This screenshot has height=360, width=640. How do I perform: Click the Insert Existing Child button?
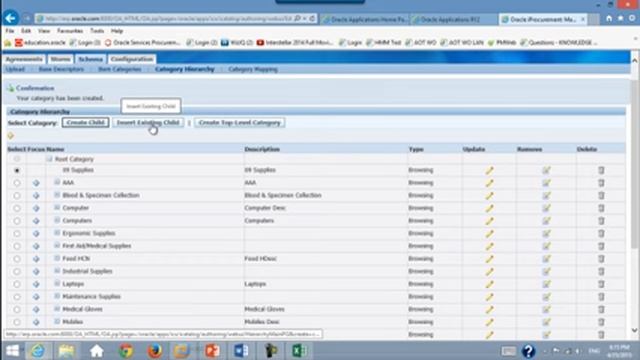pos(148,122)
